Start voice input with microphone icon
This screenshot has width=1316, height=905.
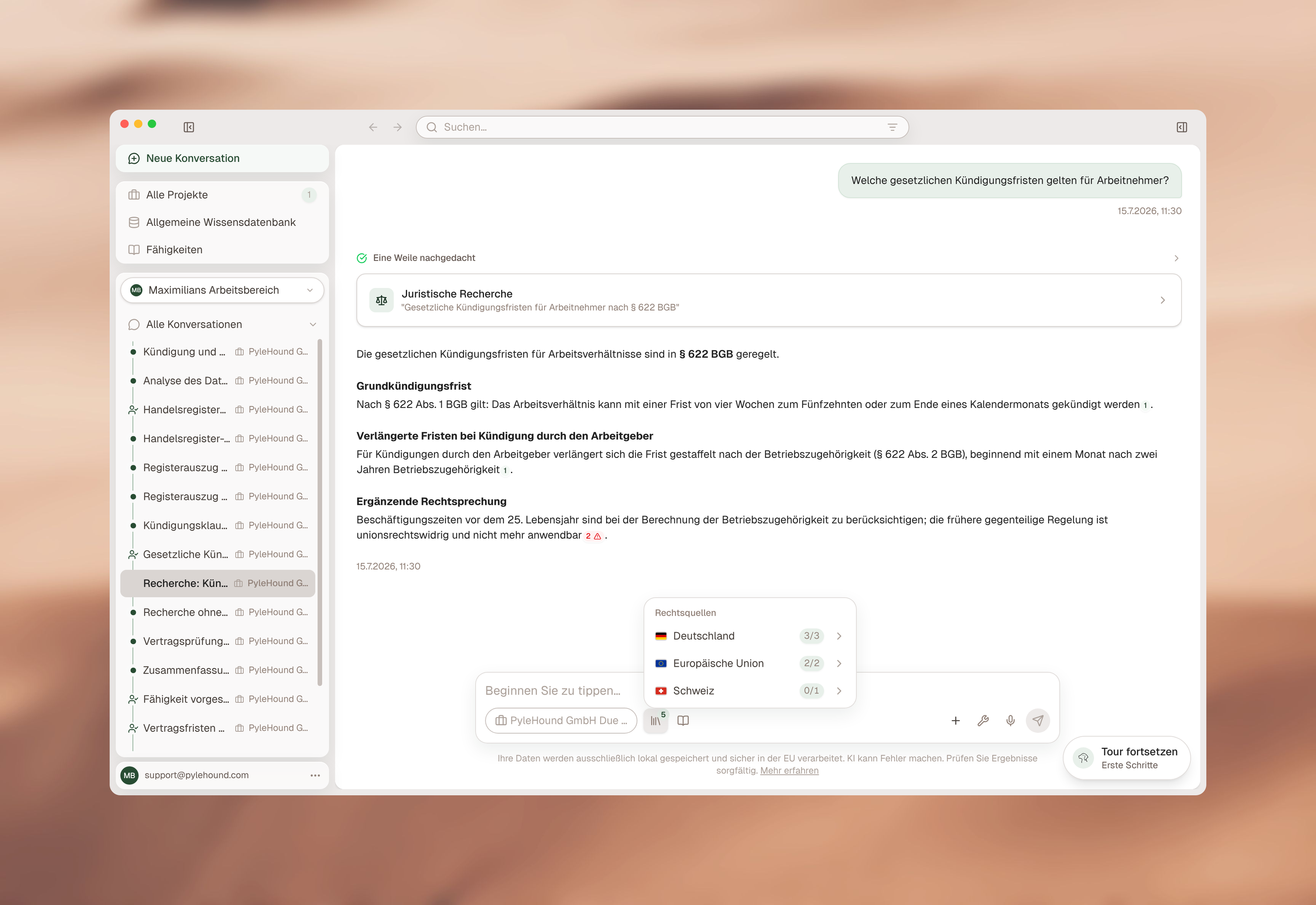pyautogui.click(x=1010, y=720)
